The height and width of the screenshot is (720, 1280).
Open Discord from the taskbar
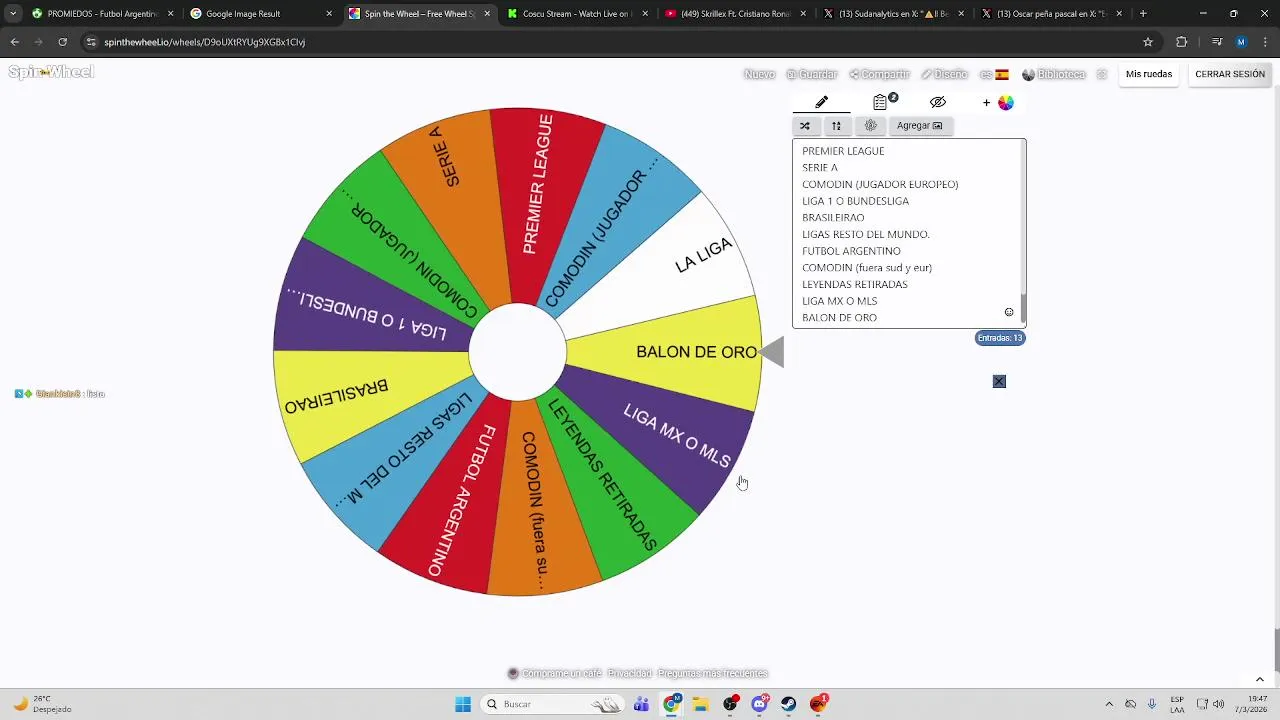point(760,704)
